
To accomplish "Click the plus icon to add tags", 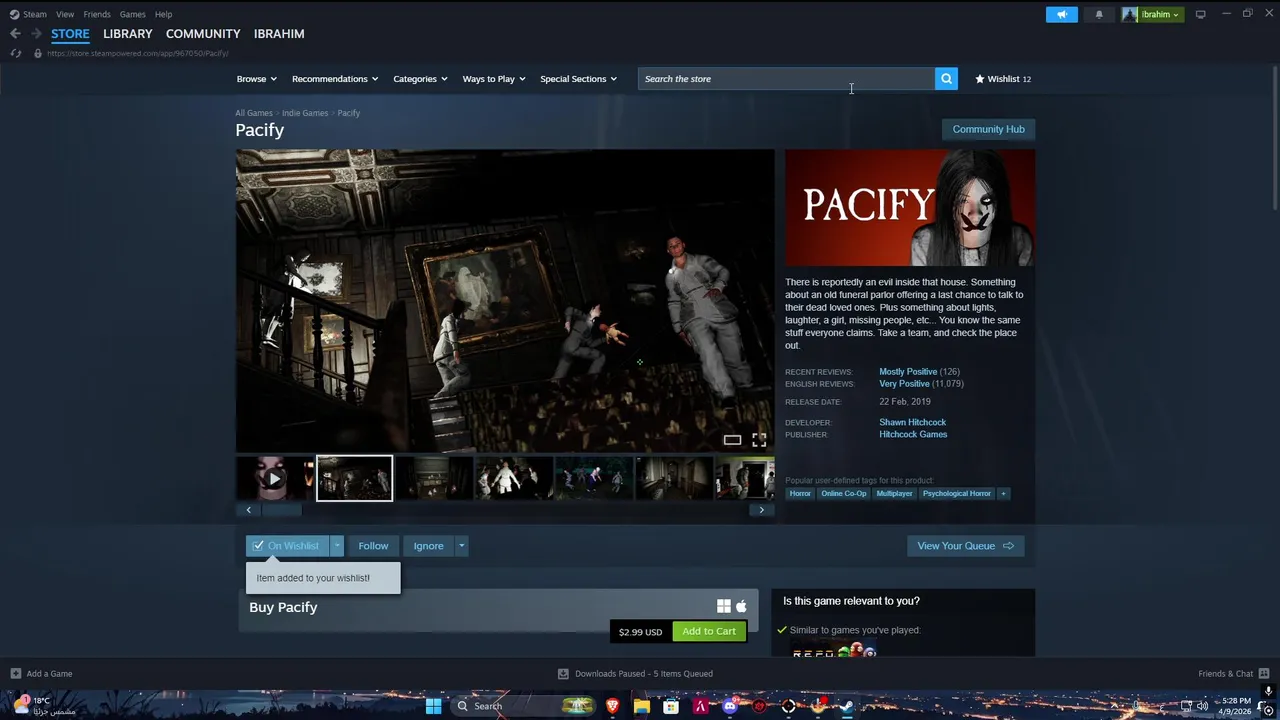I will point(1003,493).
